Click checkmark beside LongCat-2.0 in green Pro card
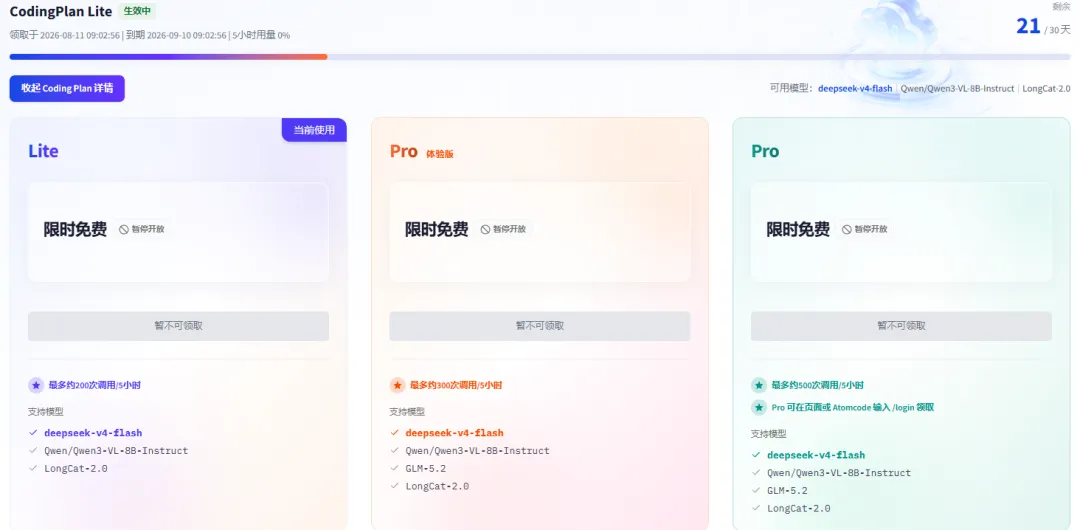The height and width of the screenshot is (530, 1080). [756, 508]
